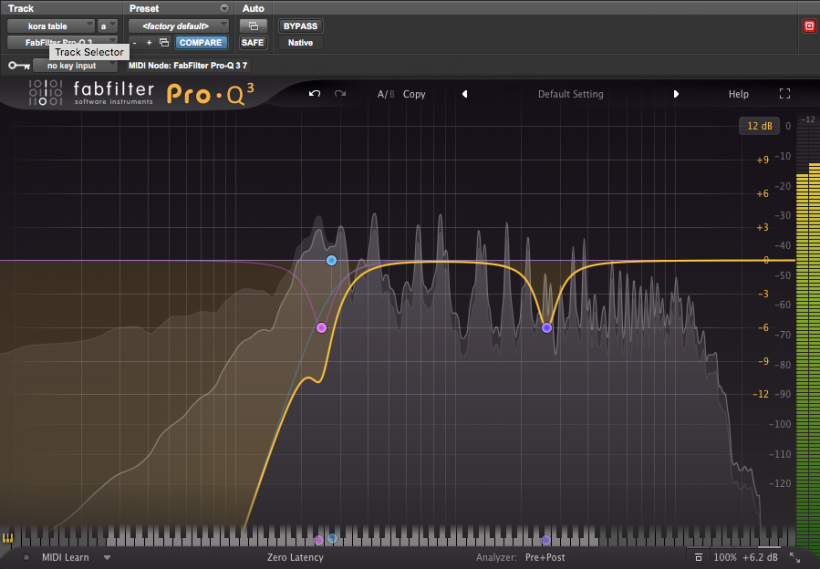Click the redo arrow icon
Viewport: 820px width, 569px height.
[x=340, y=94]
